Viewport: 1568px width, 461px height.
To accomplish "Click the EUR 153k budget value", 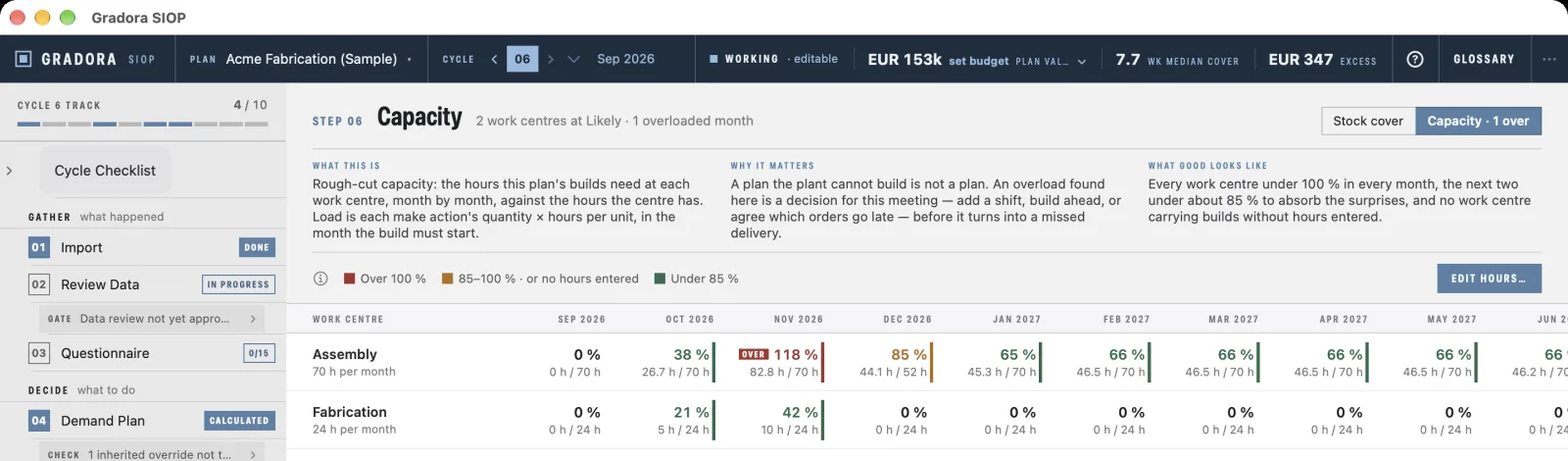I will click(x=905, y=59).
